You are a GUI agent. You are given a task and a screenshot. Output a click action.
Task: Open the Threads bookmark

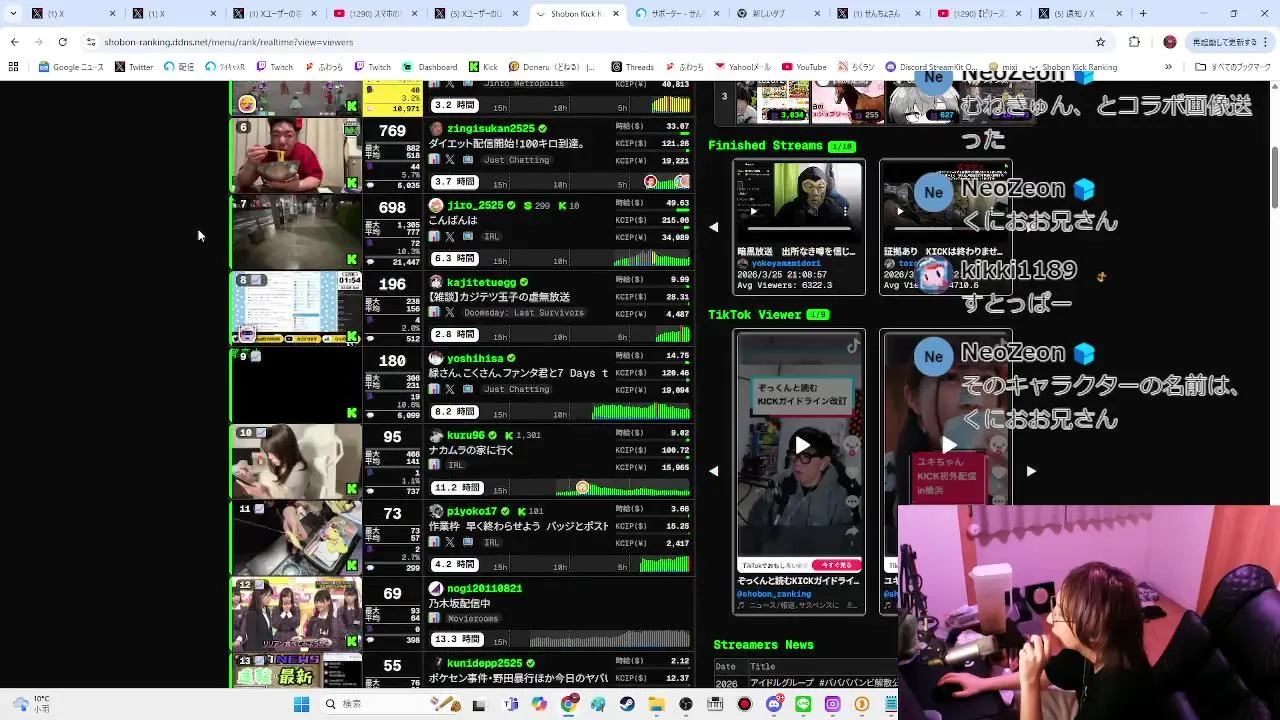(x=632, y=67)
